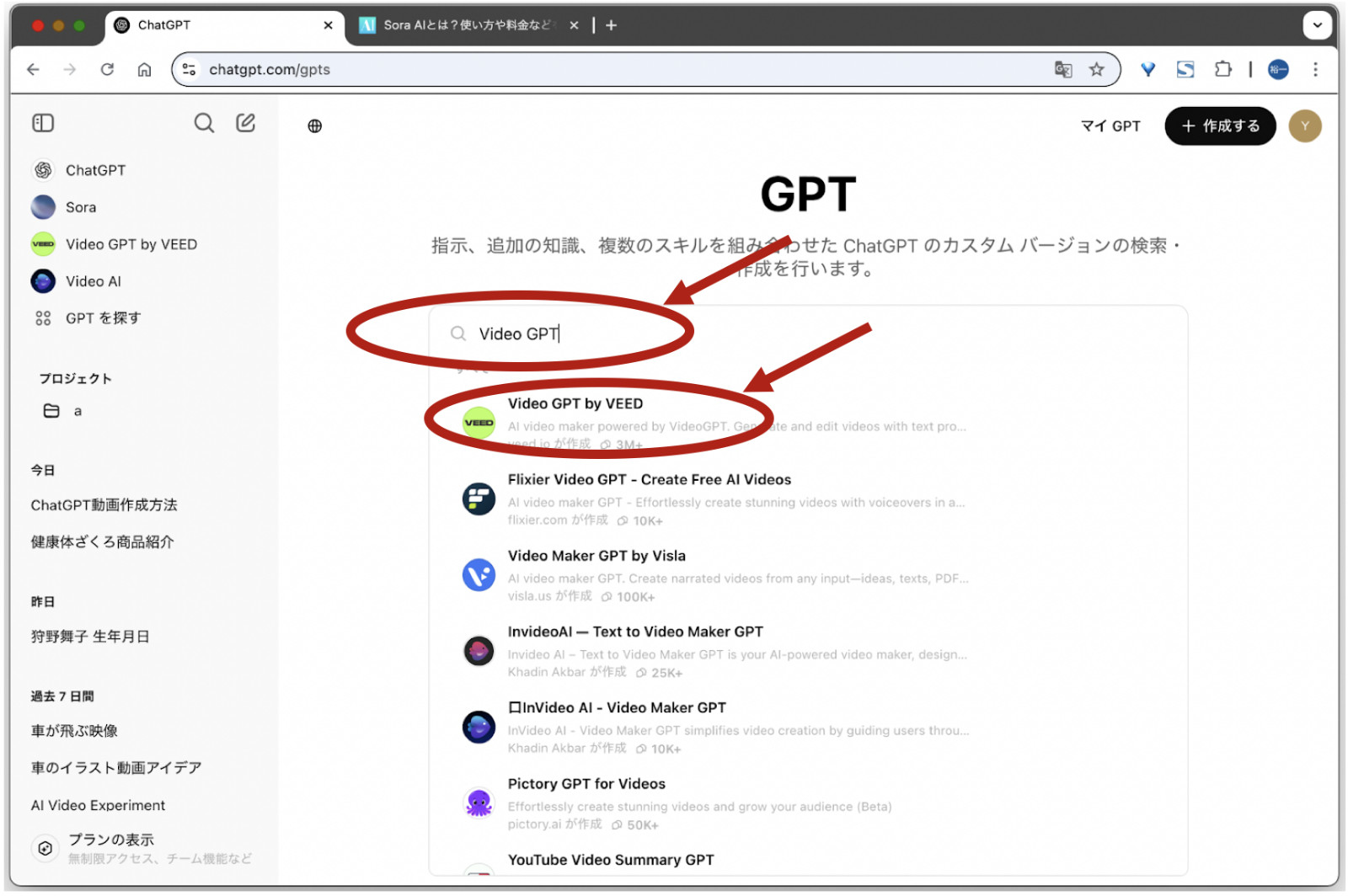Viewport: 1348px width, 896px height.
Task: Click the 作成する button
Action: pos(1220,126)
